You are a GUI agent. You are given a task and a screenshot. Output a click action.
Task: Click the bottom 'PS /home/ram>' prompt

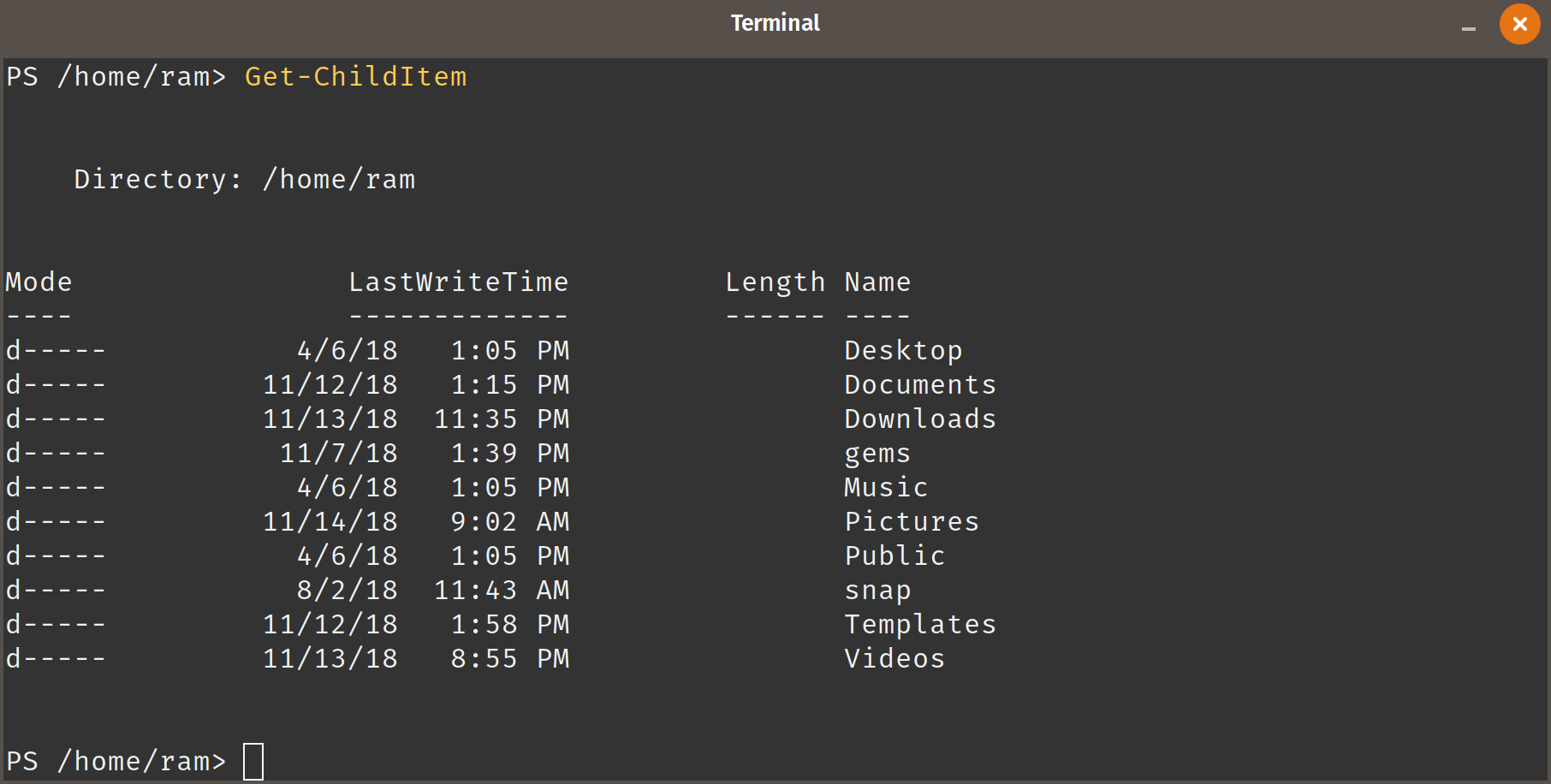[116, 762]
